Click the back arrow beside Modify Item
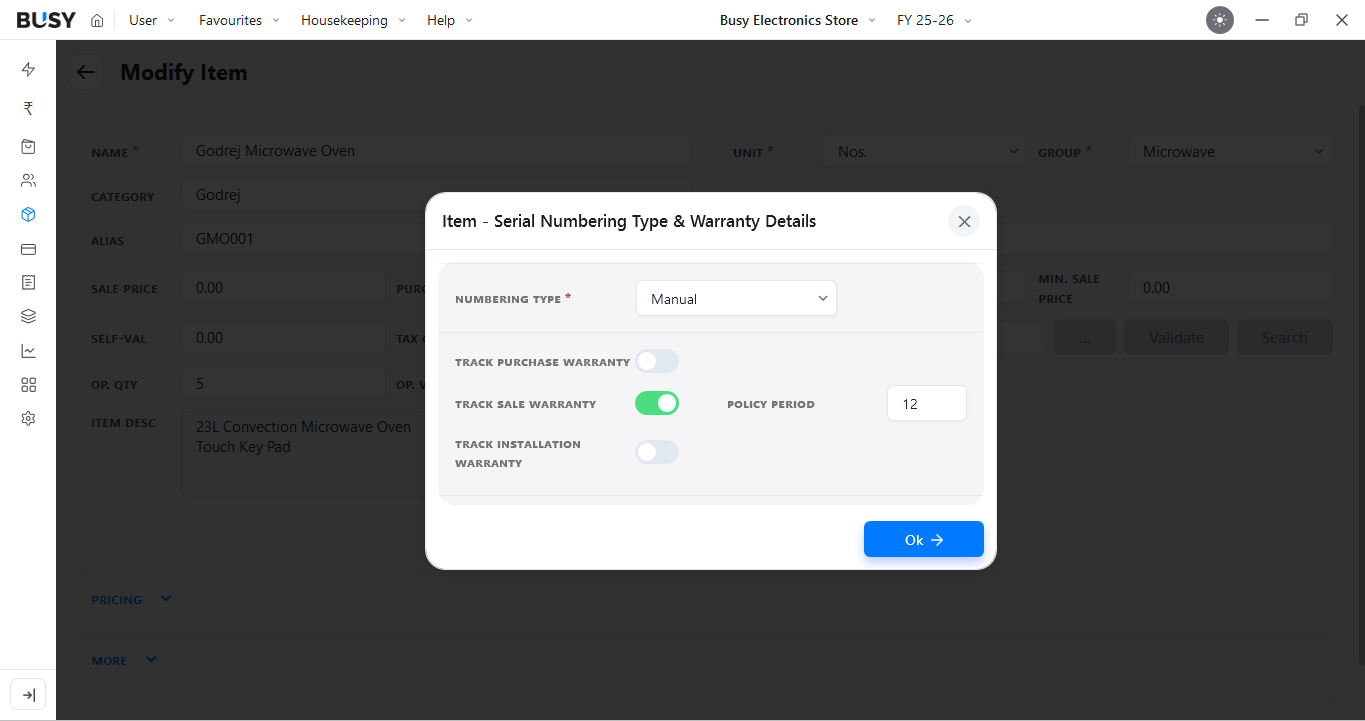 86,72
